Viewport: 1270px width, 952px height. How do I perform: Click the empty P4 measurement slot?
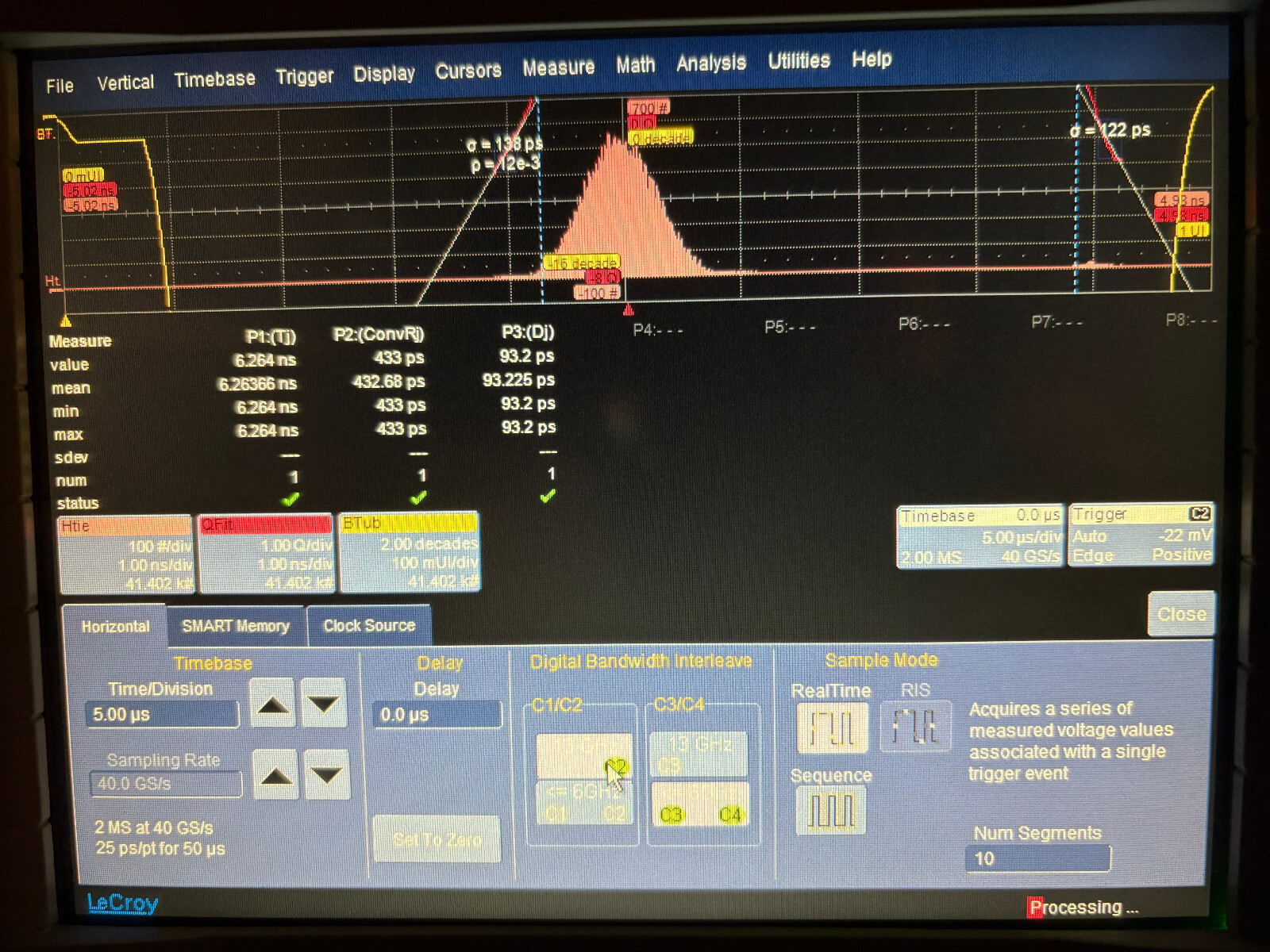pyautogui.click(x=657, y=329)
